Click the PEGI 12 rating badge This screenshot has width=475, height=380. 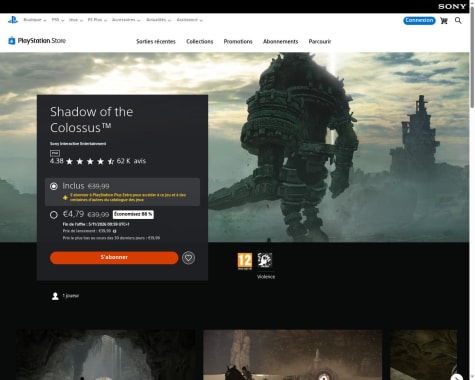pyautogui.click(x=245, y=261)
